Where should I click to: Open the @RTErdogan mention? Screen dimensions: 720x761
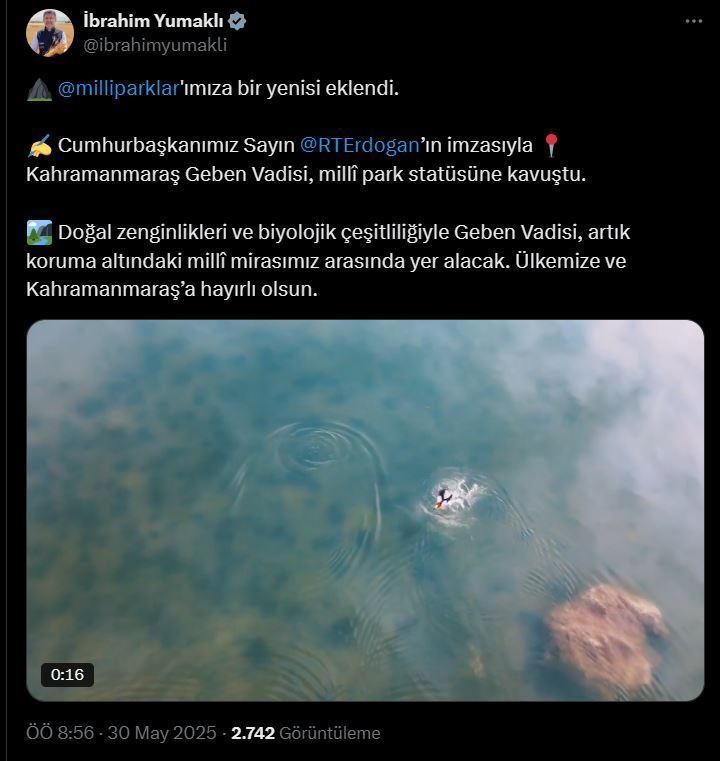[359, 146]
